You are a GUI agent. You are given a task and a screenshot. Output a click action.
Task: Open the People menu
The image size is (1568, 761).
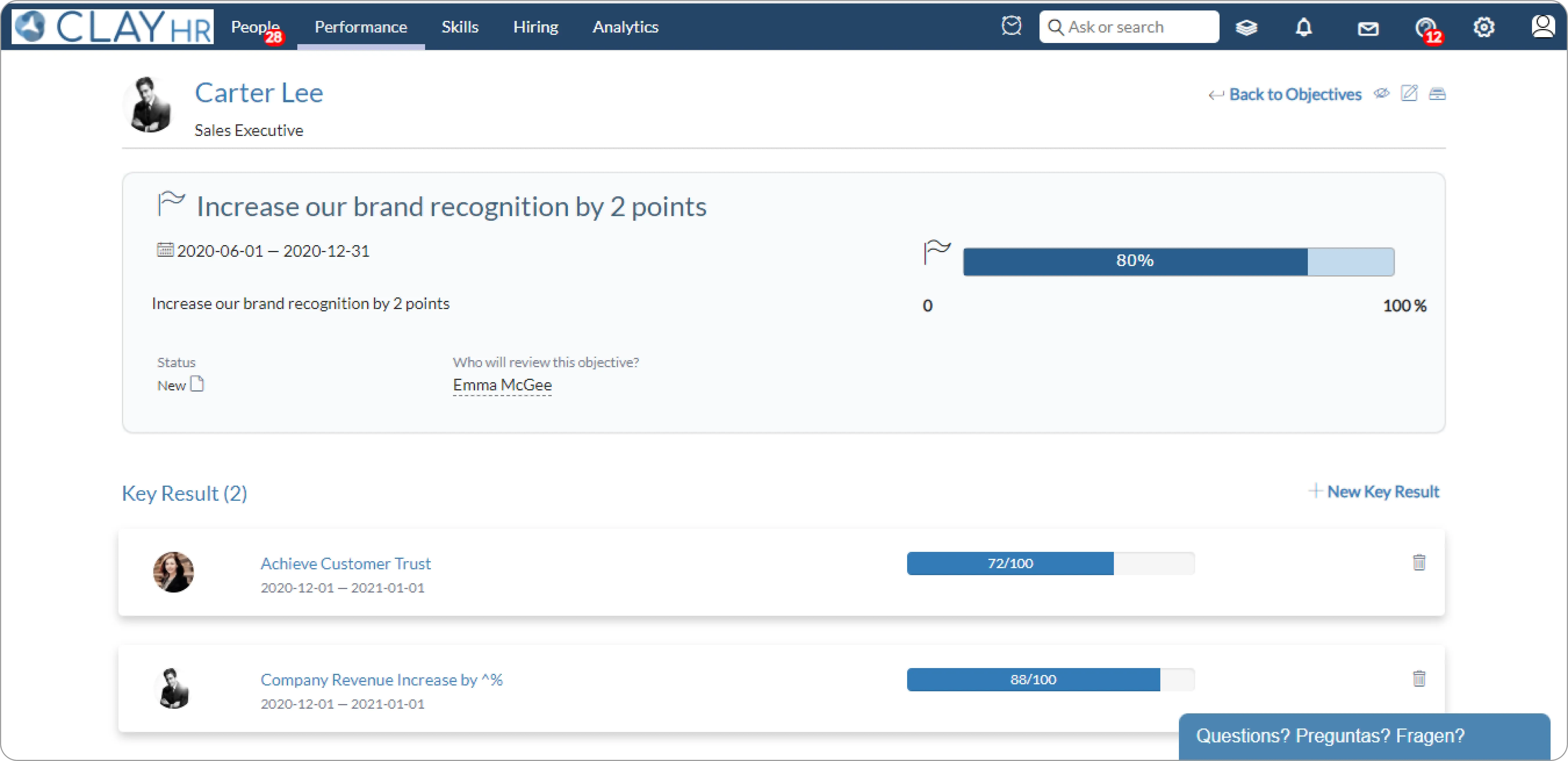pyautogui.click(x=254, y=27)
